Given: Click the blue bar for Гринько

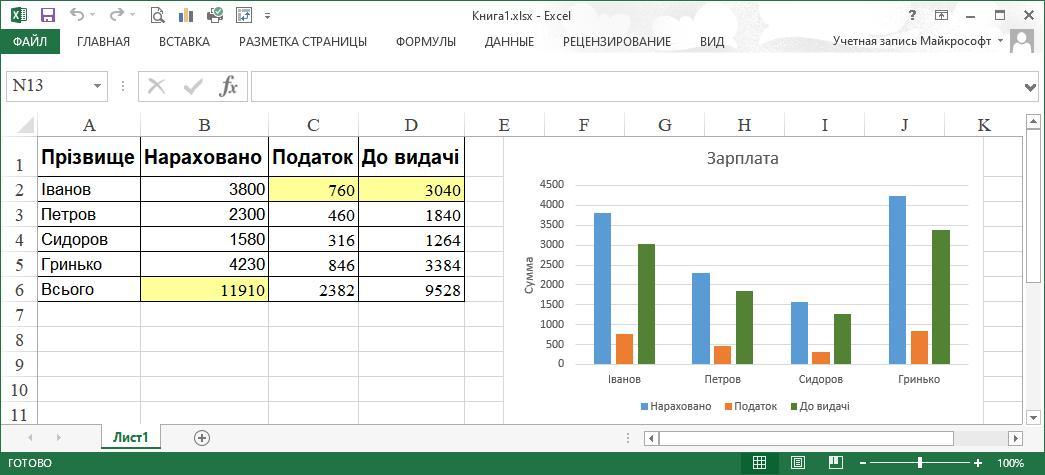Looking at the screenshot, I should (898, 280).
